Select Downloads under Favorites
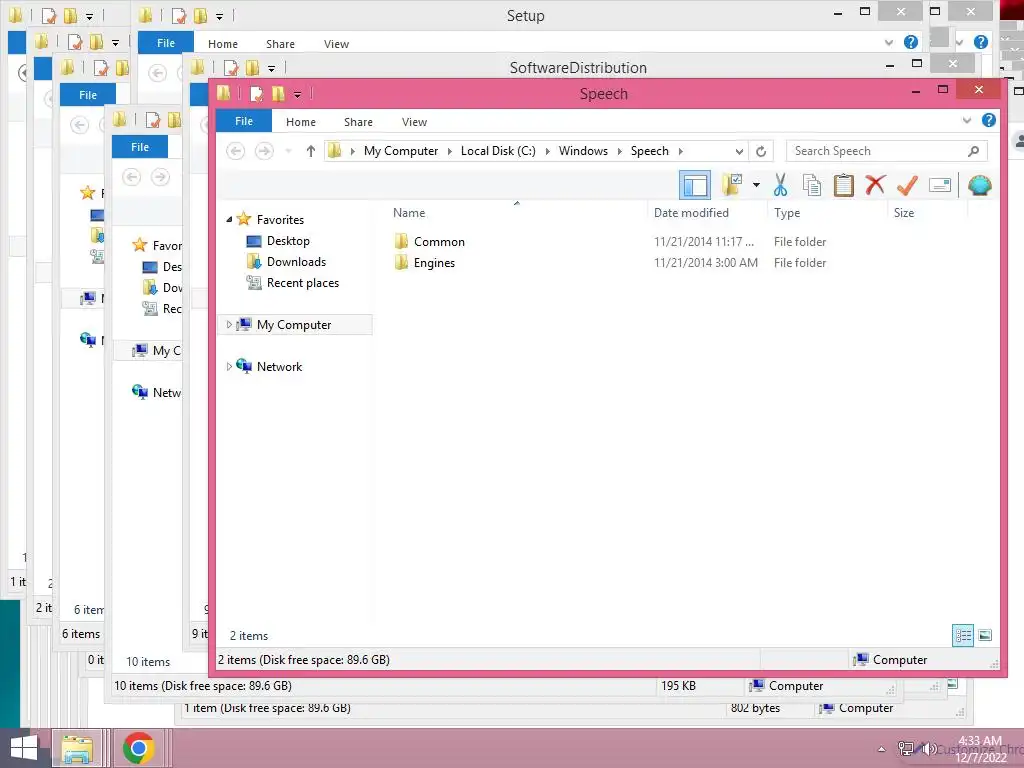Viewport: 1024px width, 768px height. pyautogui.click(x=296, y=262)
